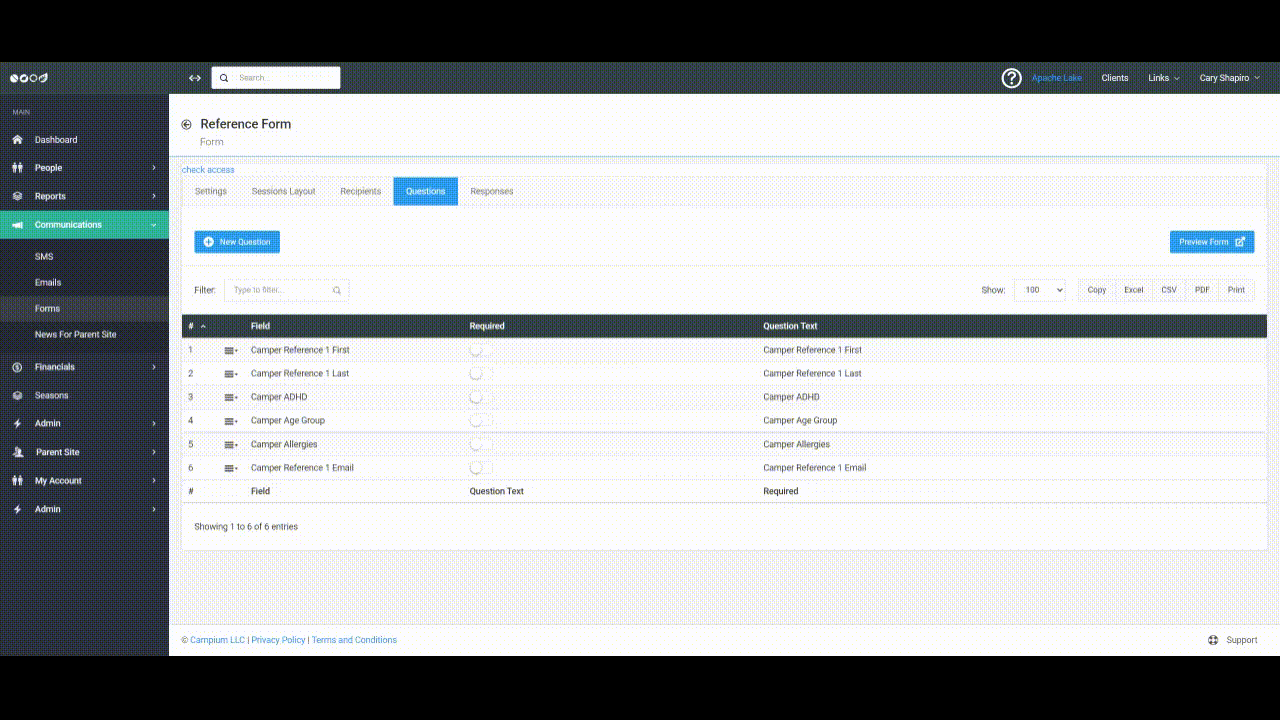The width and height of the screenshot is (1280, 720).
Task: Open the help question mark icon
Action: (x=1011, y=78)
